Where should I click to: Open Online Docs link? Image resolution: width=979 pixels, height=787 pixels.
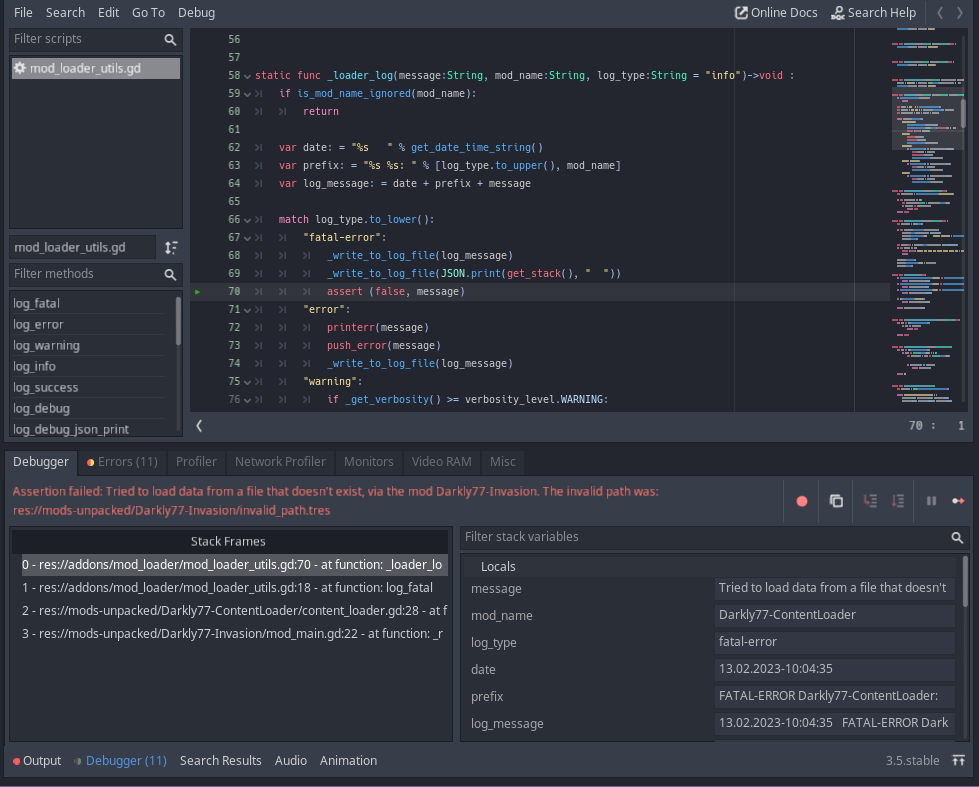(x=776, y=13)
